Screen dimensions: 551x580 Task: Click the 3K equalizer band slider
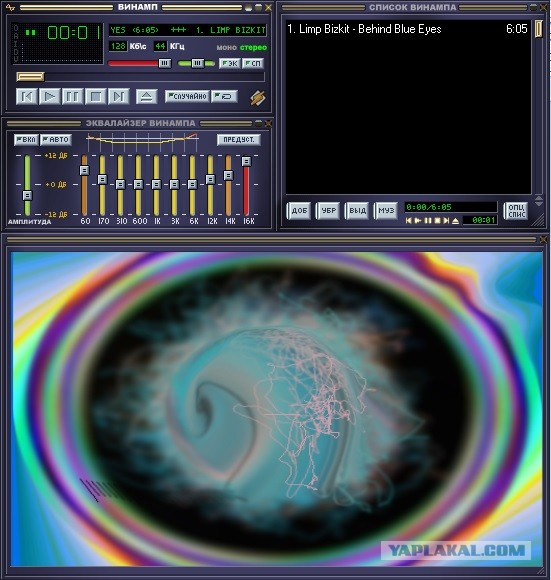point(174,185)
